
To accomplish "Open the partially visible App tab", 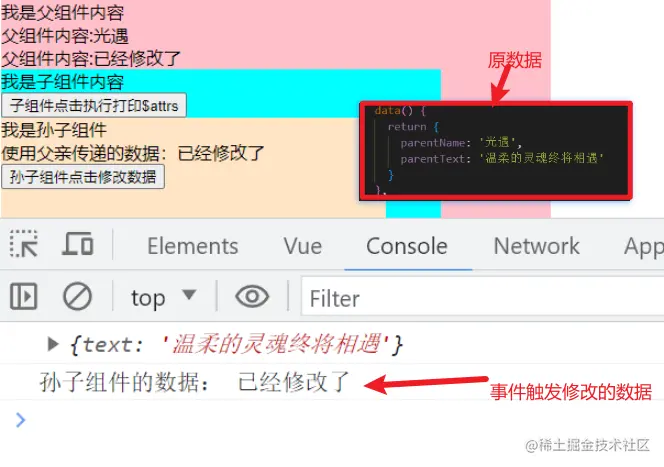I will click(643, 247).
